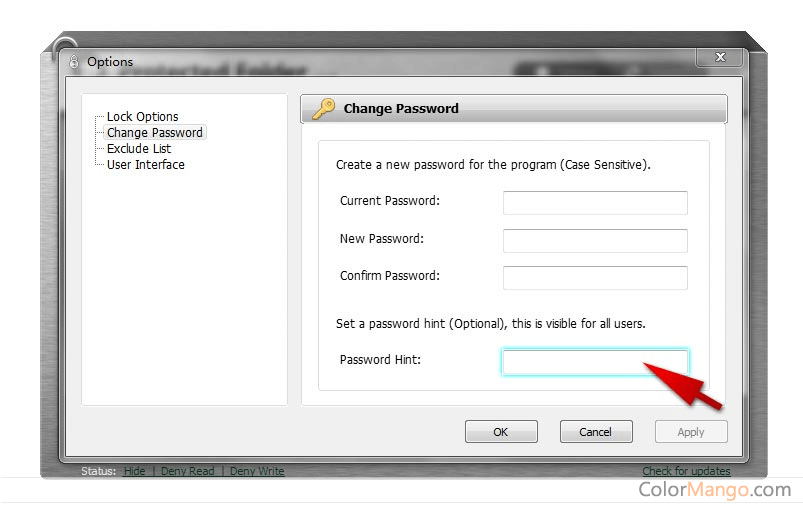The image size is (803, 511).
Task: Toggle the Deny Write status link
Action: [257, 471]
